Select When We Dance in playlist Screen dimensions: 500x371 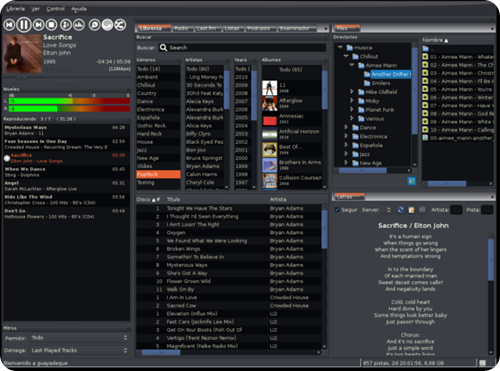point(66,172)
